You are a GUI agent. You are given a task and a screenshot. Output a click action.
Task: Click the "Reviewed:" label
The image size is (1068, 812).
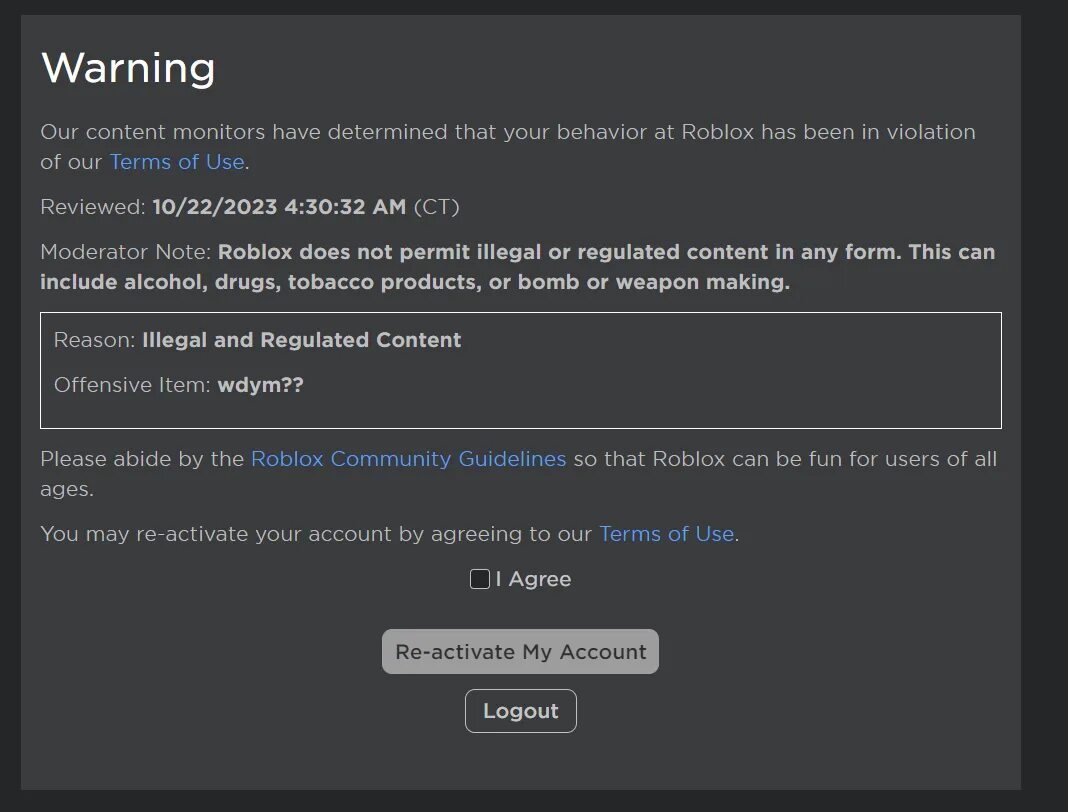coord(93,207)
